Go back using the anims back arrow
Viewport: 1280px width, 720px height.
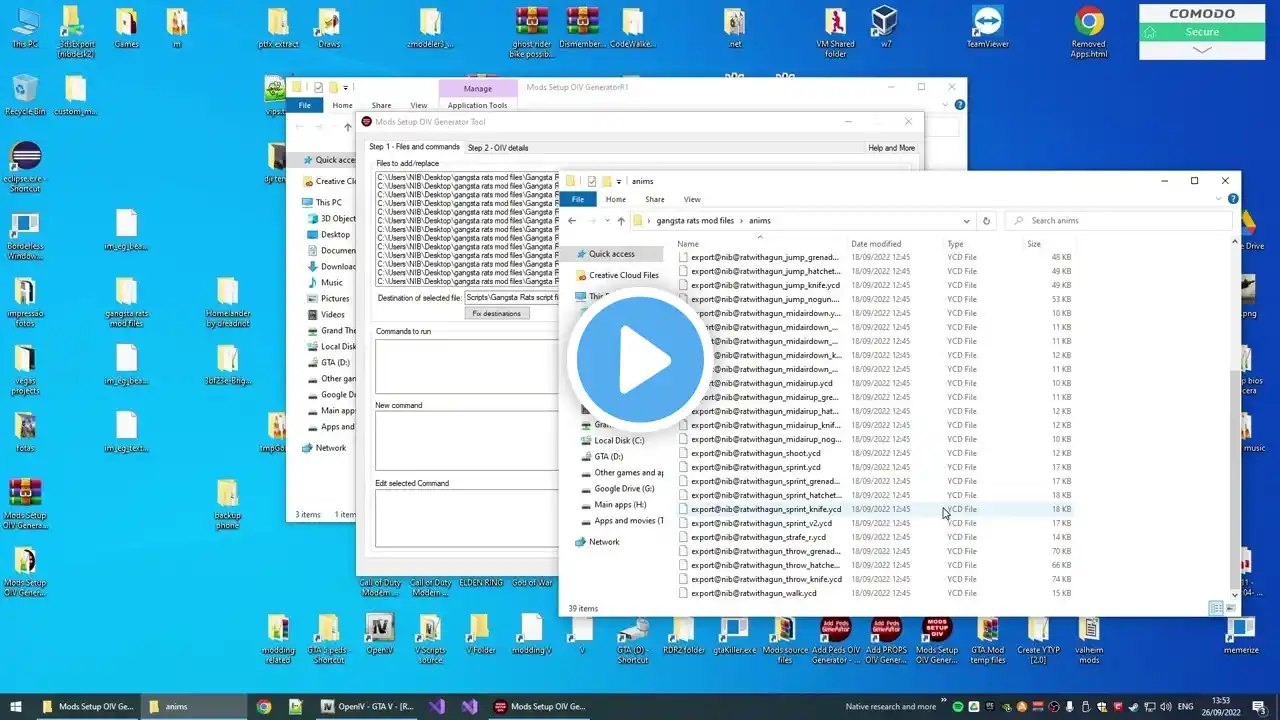coord(572,221)
